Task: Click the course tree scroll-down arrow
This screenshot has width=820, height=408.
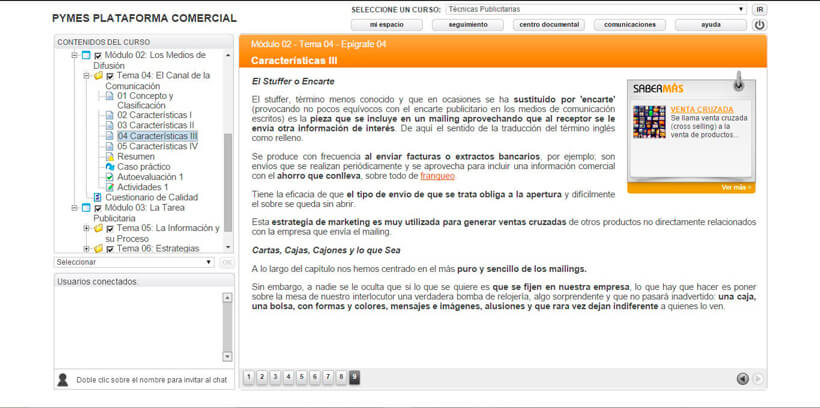Action: point(228,247)
